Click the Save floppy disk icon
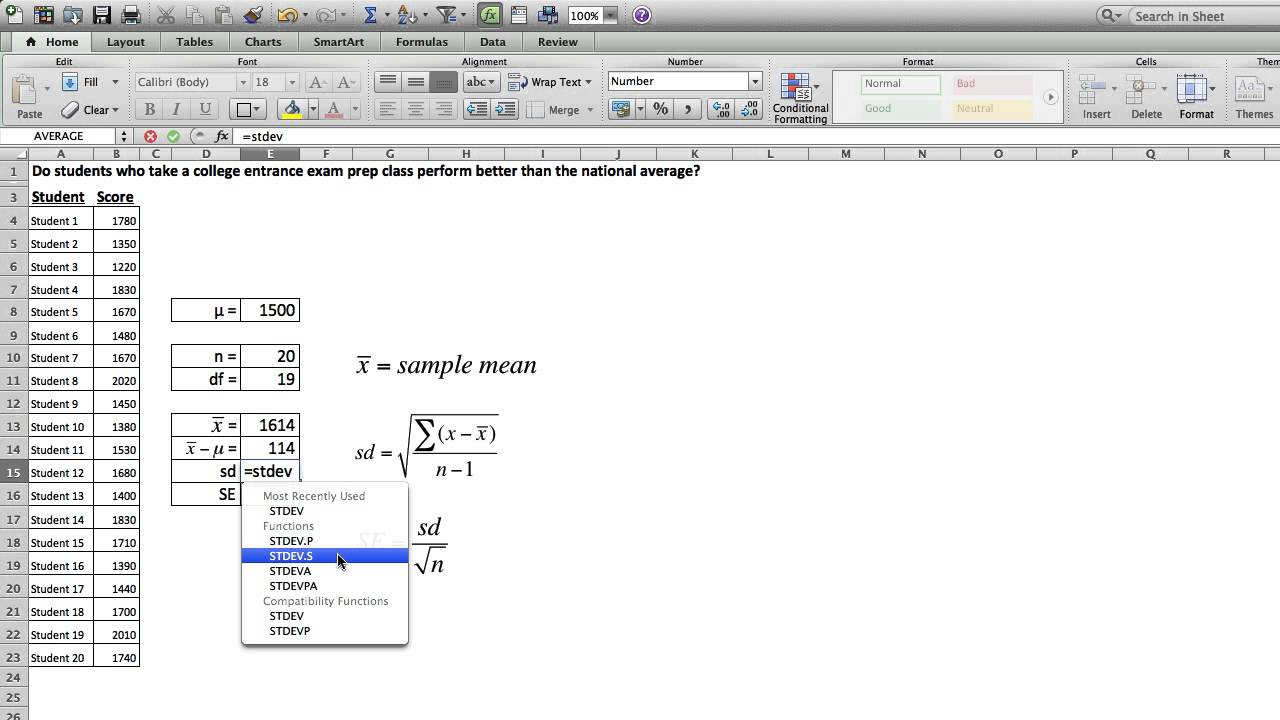Image resolution: width=1280 pixels, height=720 pixels. click(102, 15)
